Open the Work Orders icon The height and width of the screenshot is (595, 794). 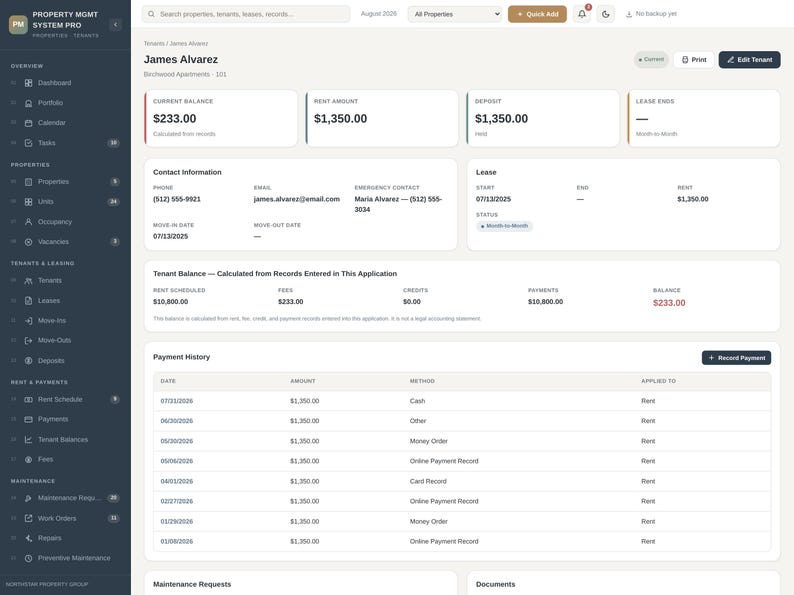point(28,519)
